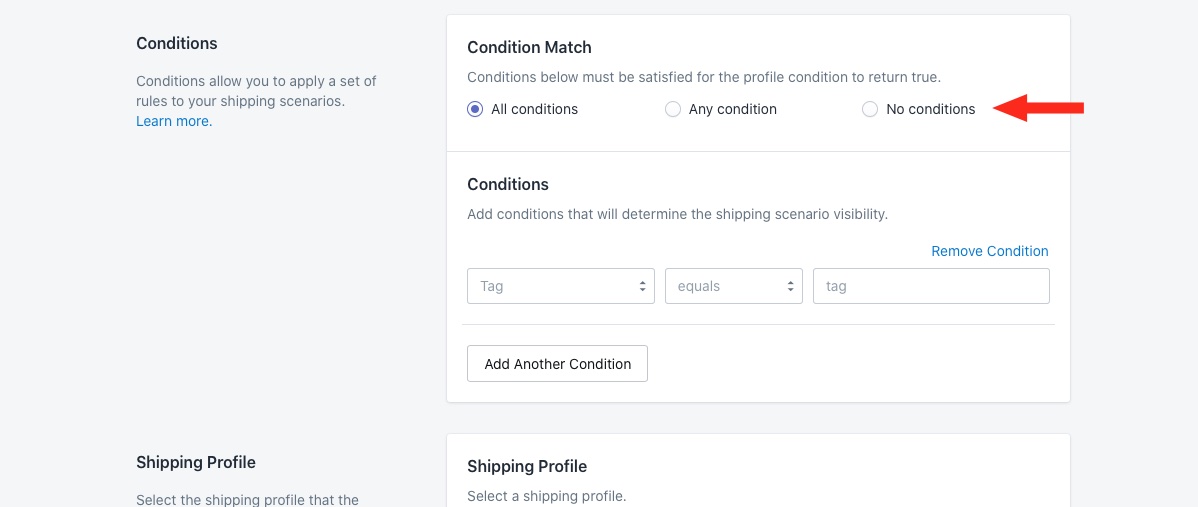Open the Learn more link
This screenshot has height=507, width=1198.
174,121
